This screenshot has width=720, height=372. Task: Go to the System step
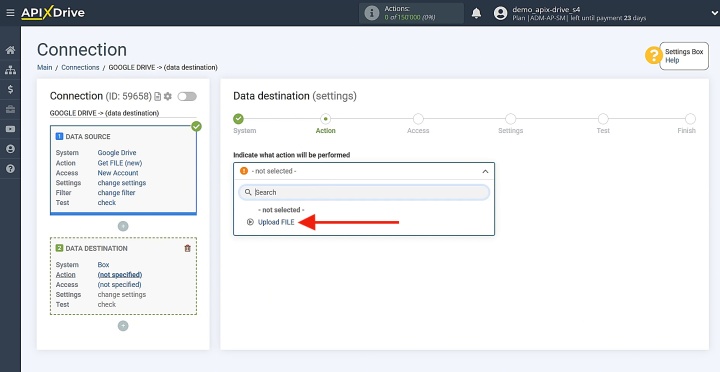click(238, 119)
